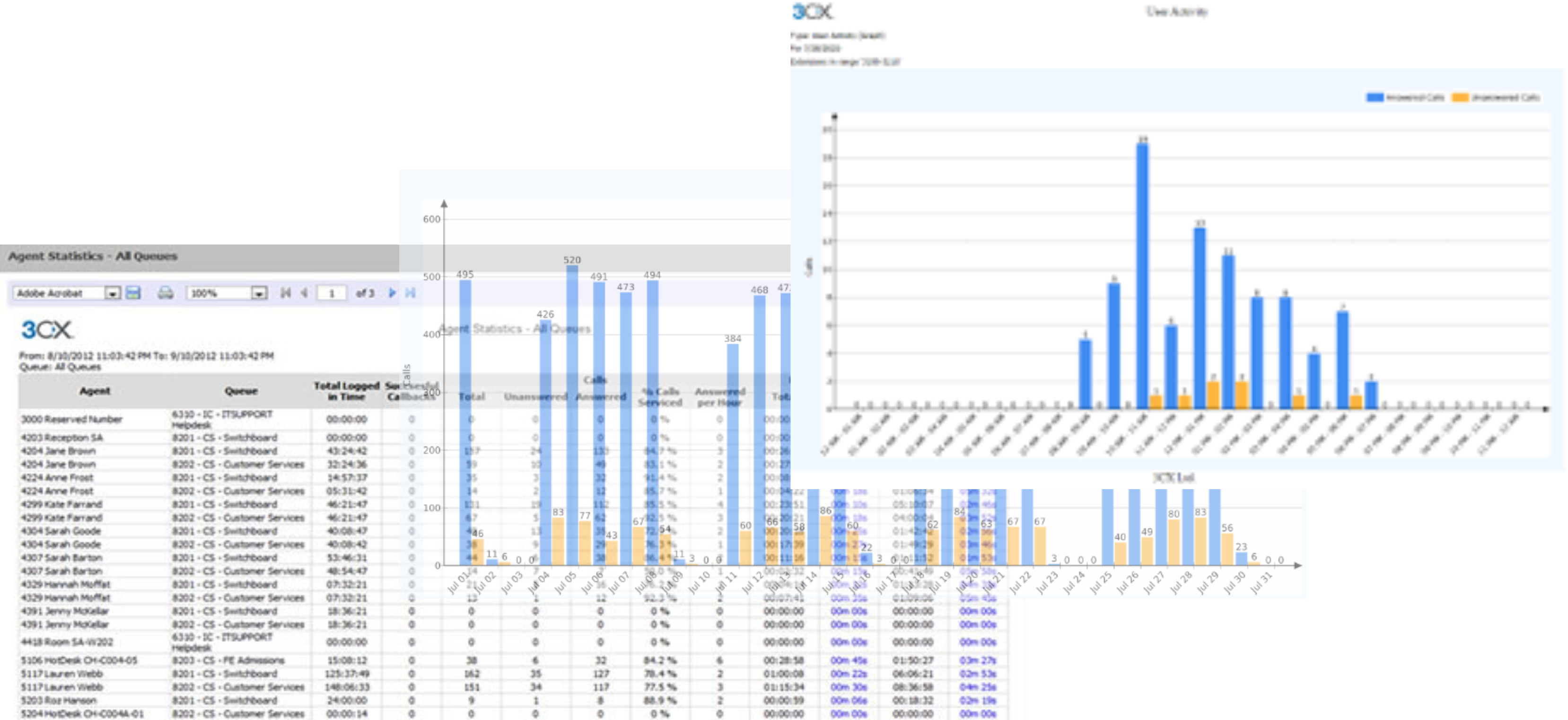Click the blue Answered Calls legend swatch
1568x720 pixels.
coord(1375,97)
